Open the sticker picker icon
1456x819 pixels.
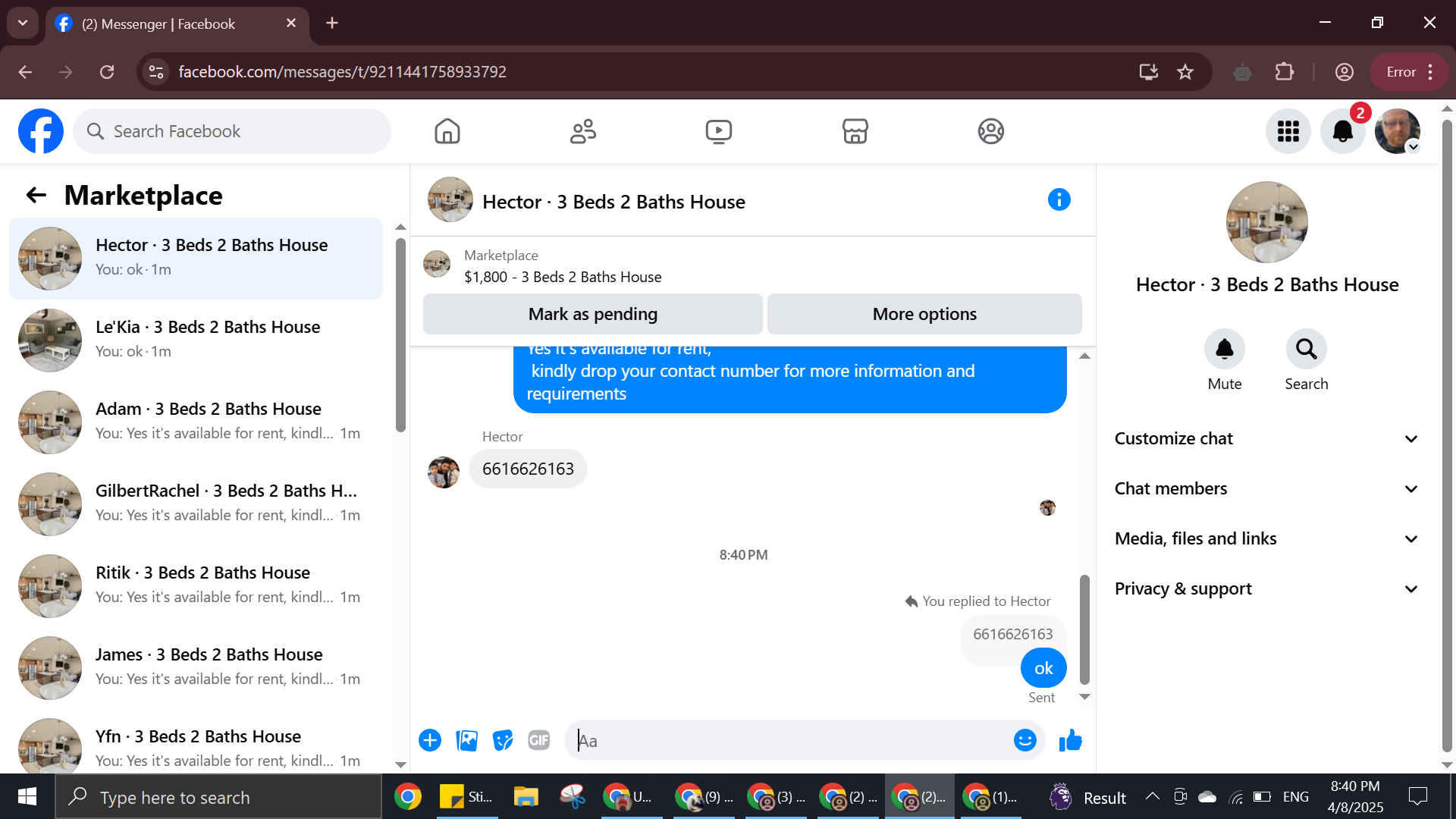click(503, 740)
